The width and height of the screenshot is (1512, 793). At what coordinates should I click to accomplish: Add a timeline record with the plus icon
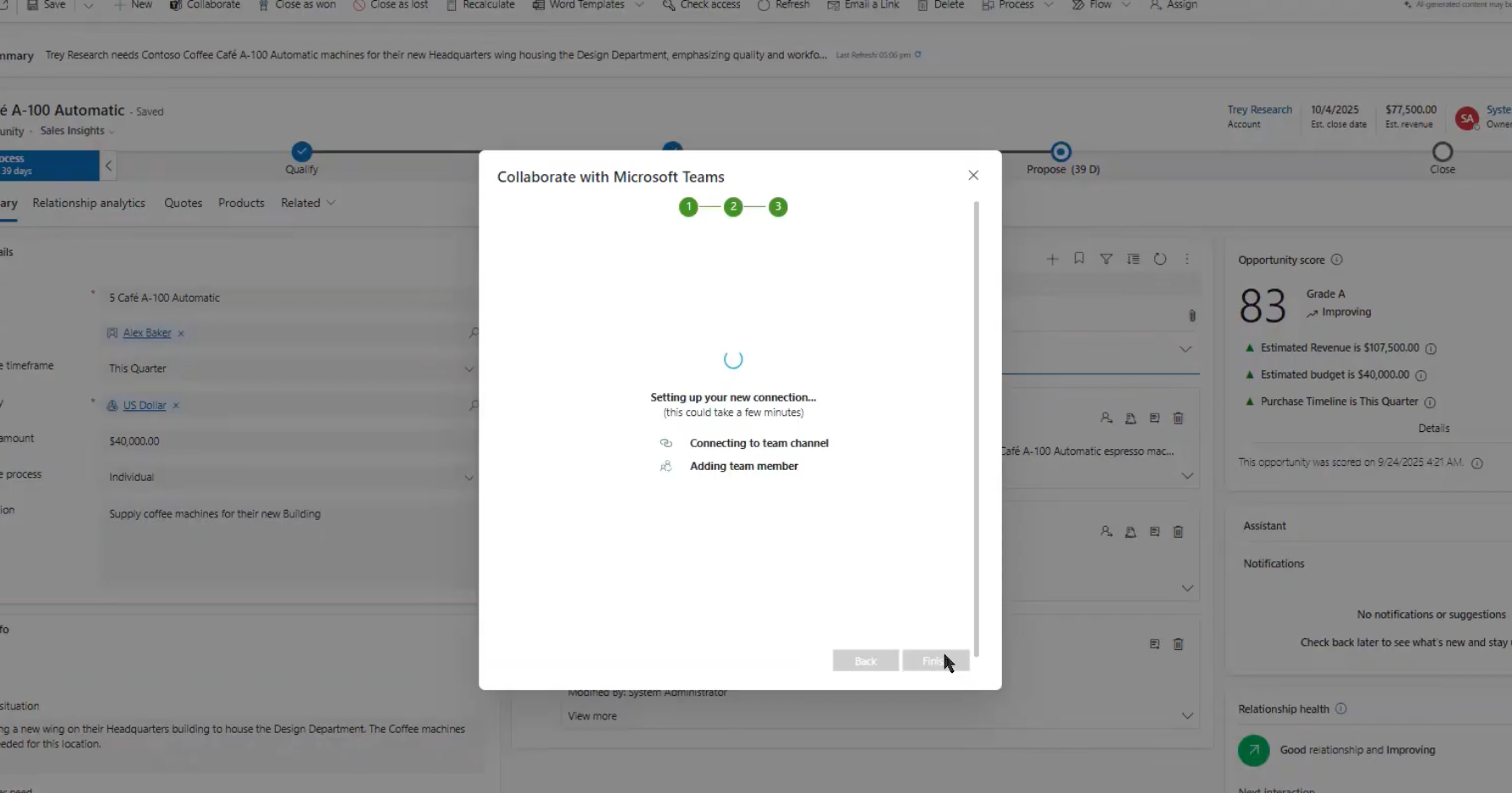point(1052,260)
